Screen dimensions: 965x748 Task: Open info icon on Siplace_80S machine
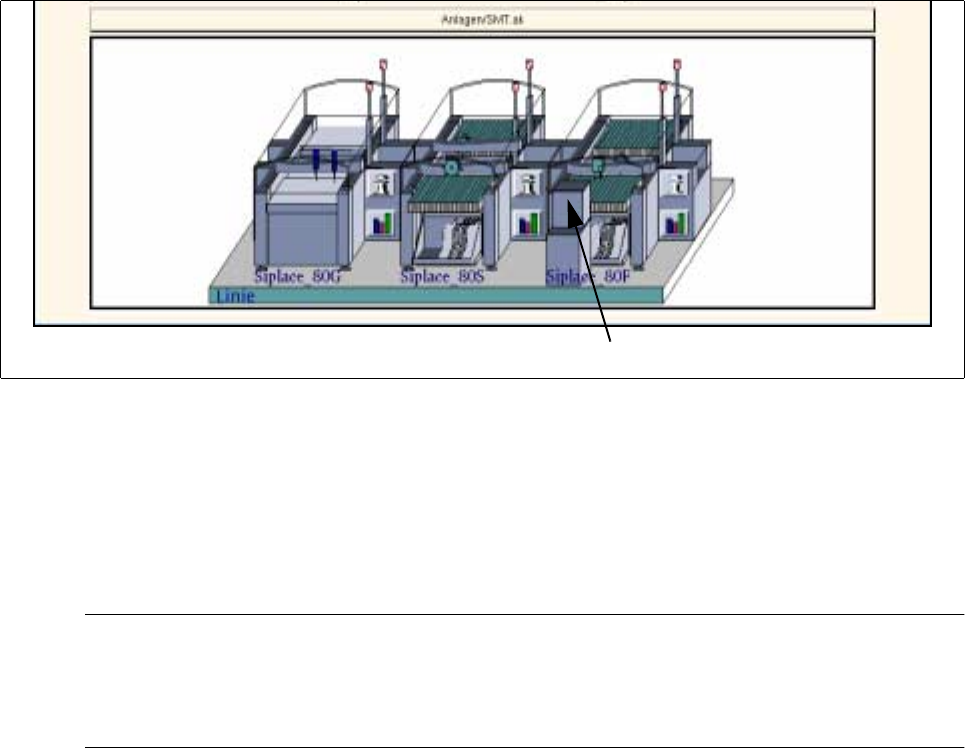(528, 183)
